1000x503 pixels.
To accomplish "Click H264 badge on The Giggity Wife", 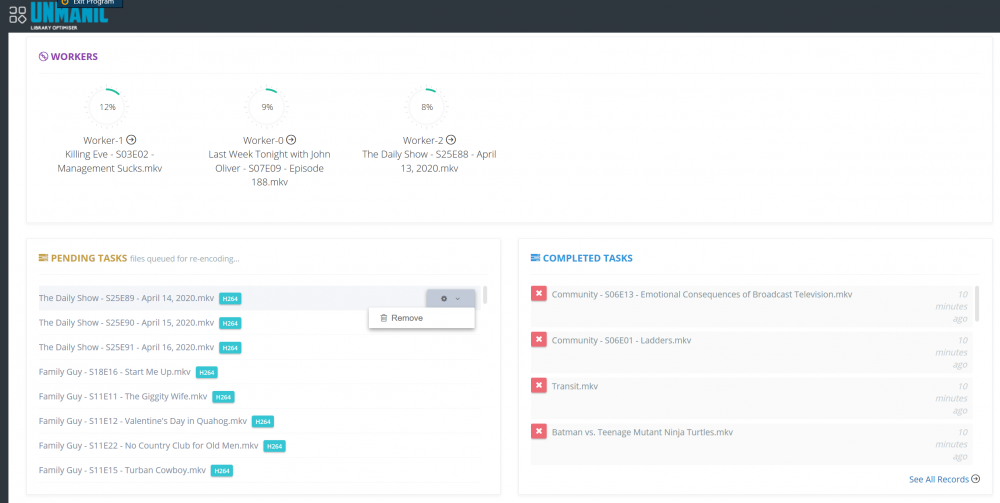I will click(x=223, y=397).
